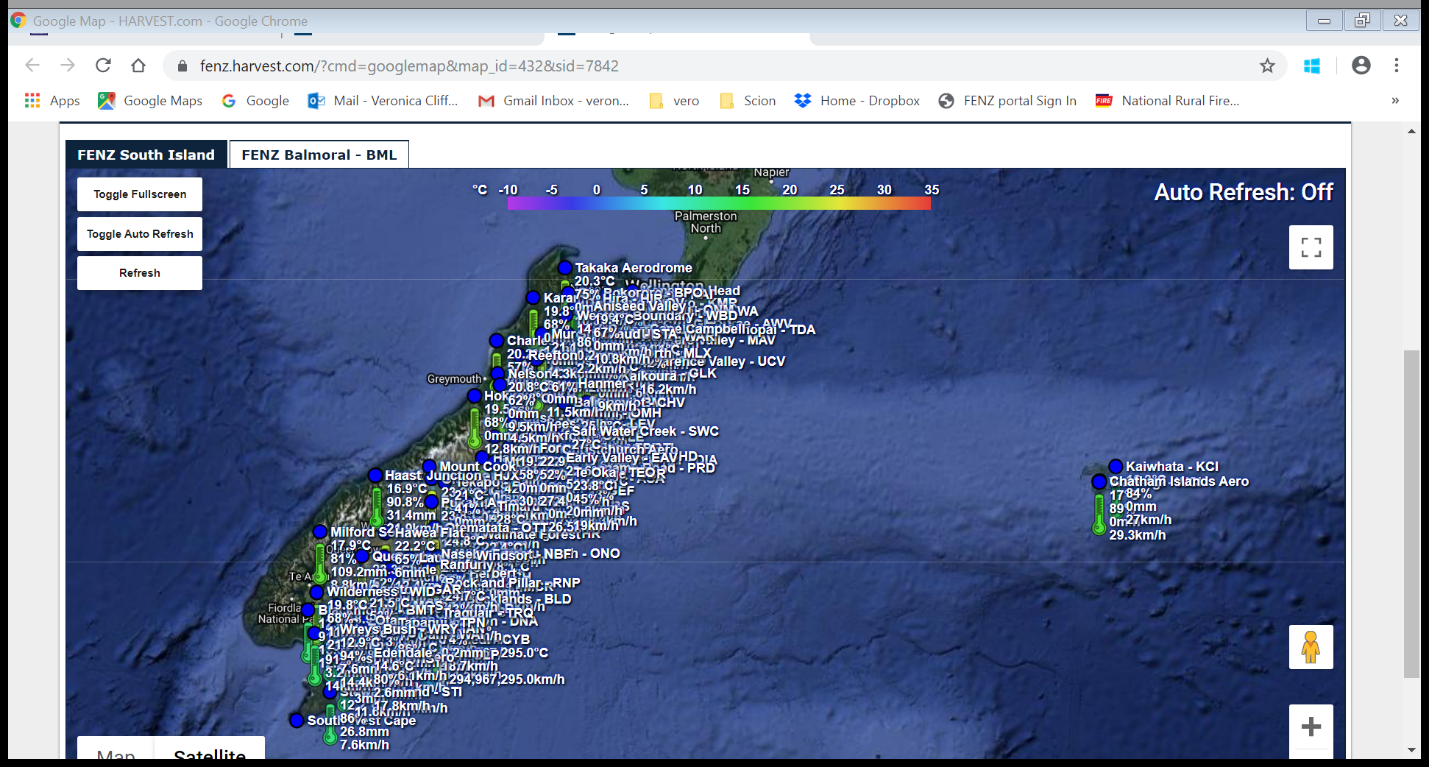
Task: Select the Kaiwhata - KCI station marker
Action: pyautogui.click(x=1116, y=466)
